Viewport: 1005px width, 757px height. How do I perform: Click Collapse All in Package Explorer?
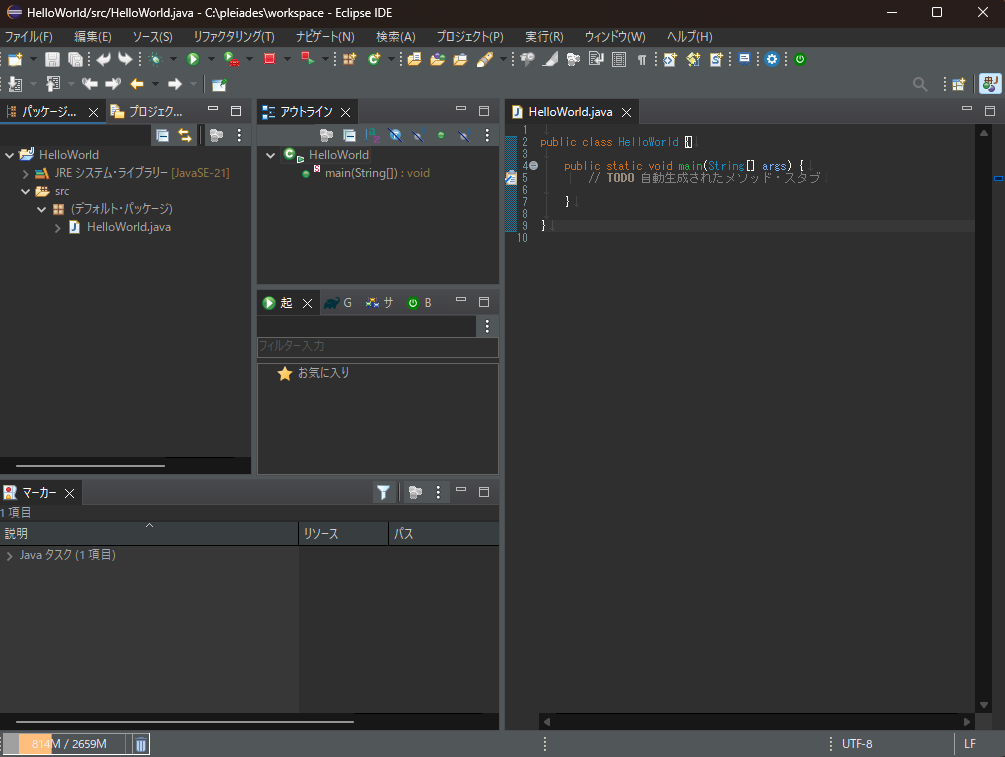coord(162,135)
